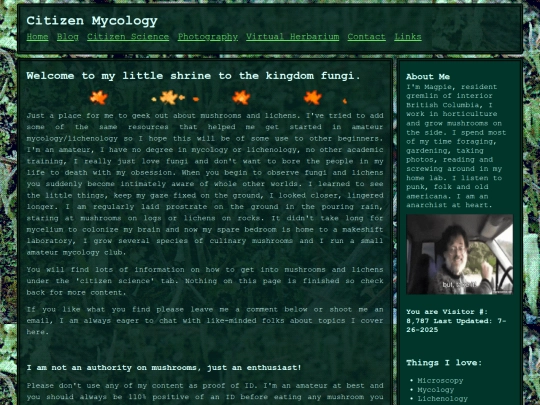Screen dimensions: 540x405
Task: Open the Home navigation link
Action: 37,37
